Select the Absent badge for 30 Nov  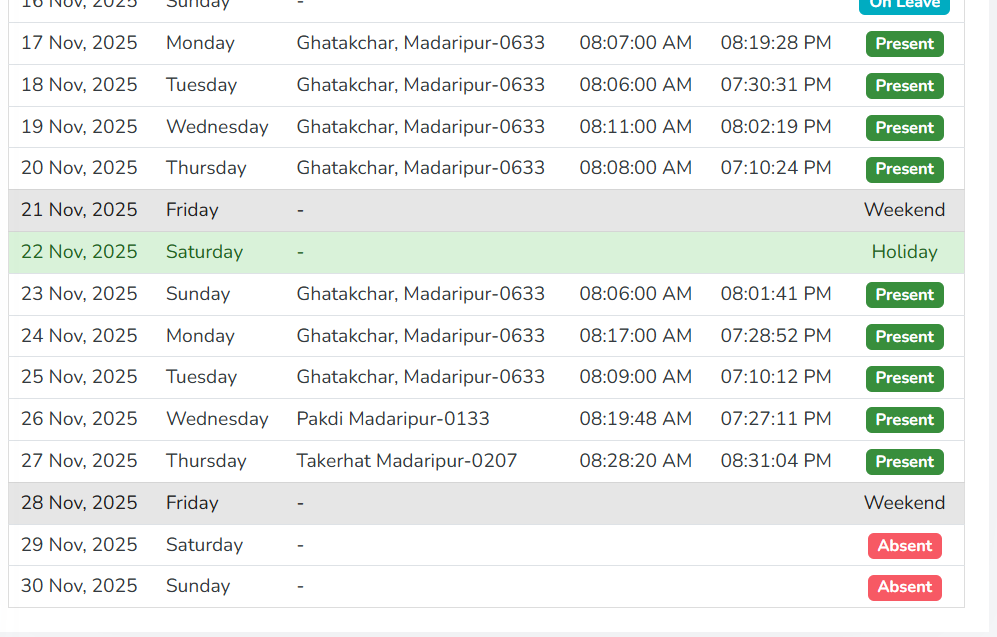(904, 587)
